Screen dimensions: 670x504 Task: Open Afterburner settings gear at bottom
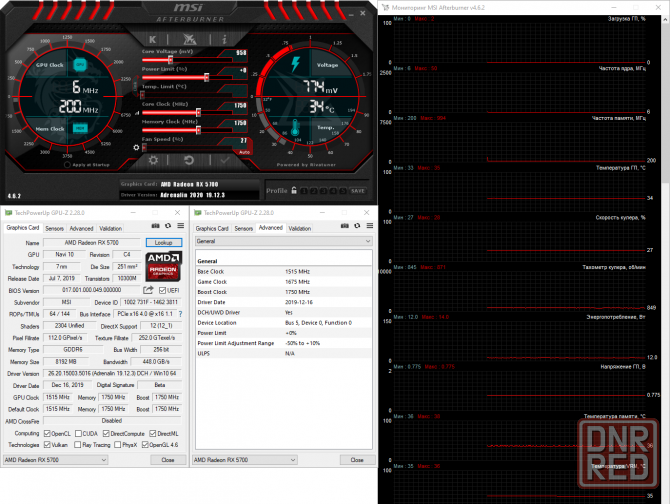click(153, 160)
